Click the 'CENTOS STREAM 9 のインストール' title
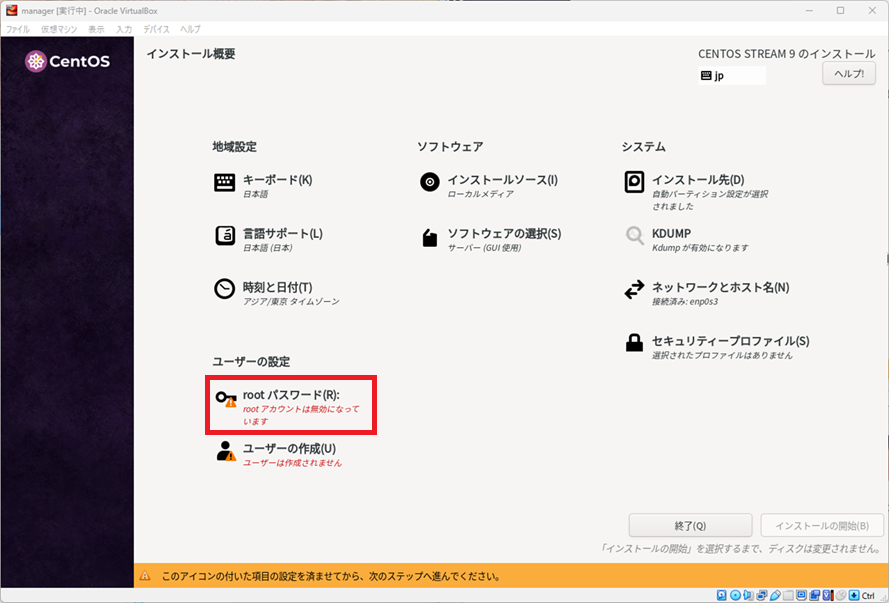Viewport: 889px width, 603px height. [787, 54]
